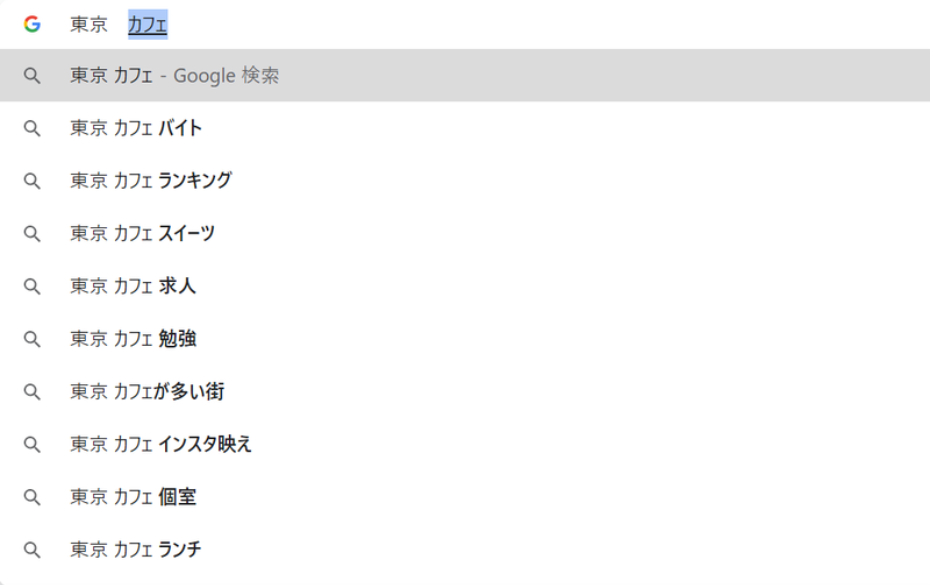
Task: Click the Google G logo
Action: (34, 24)
